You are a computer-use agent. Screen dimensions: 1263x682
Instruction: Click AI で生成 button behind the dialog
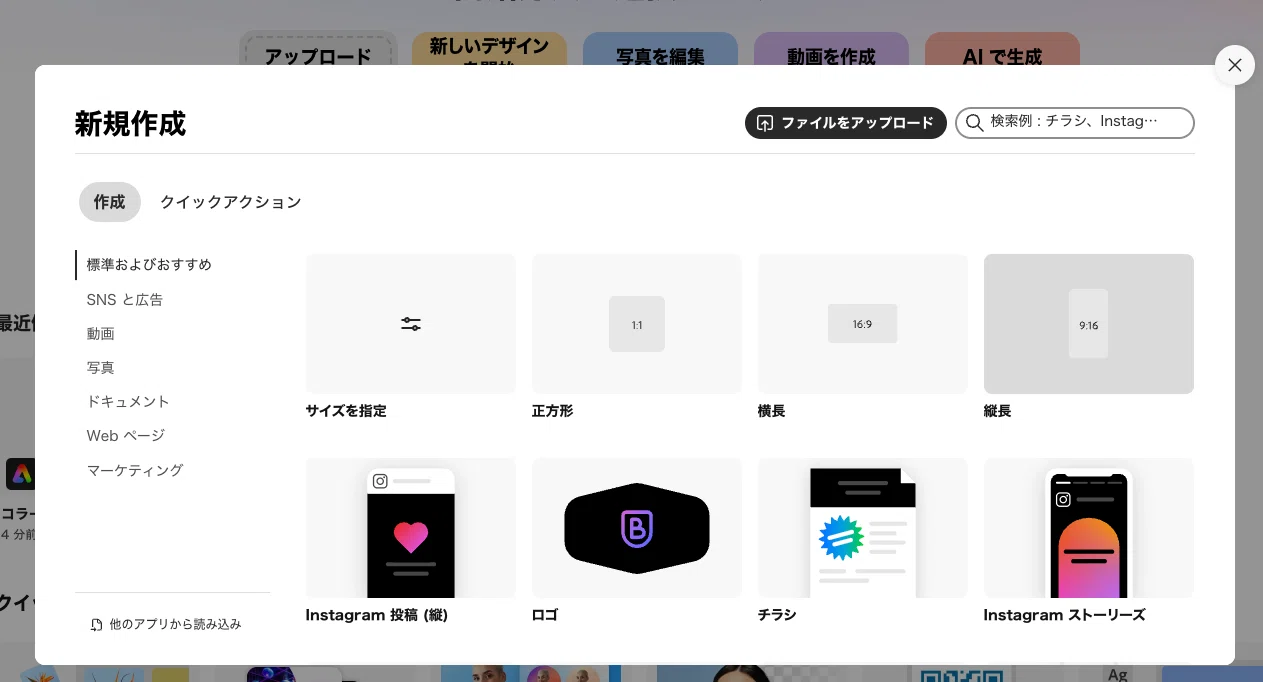[x=1002, y=50]
